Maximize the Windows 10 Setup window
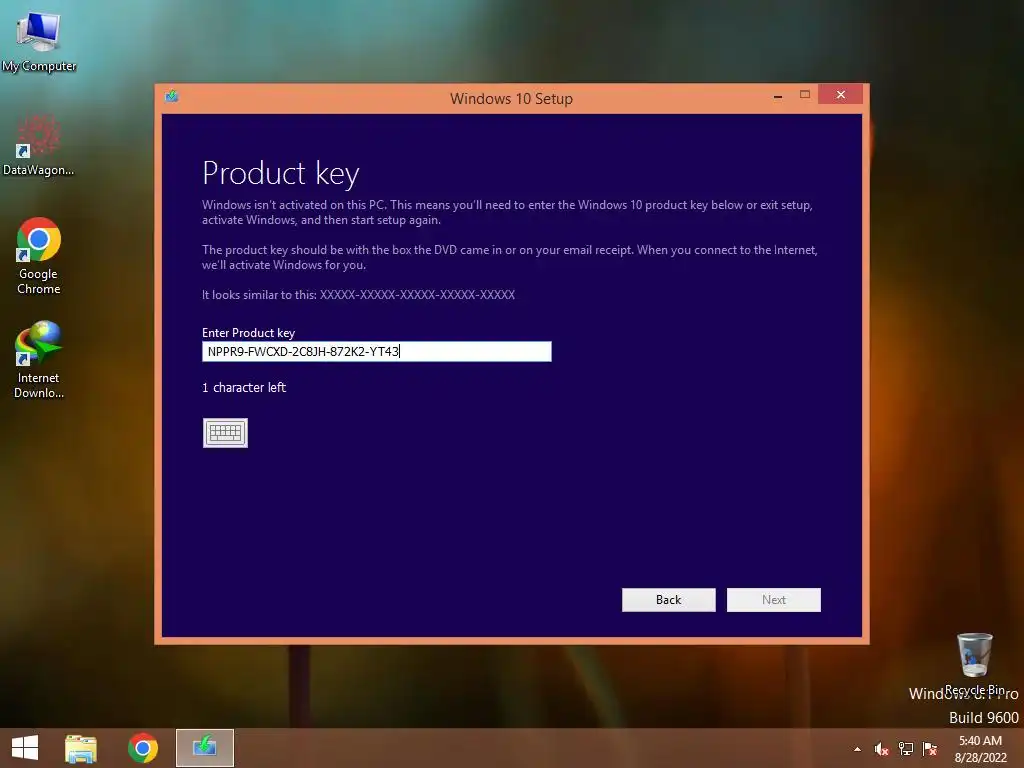The height and width of the screenshot is (768, 1024). tap(805, 95)
